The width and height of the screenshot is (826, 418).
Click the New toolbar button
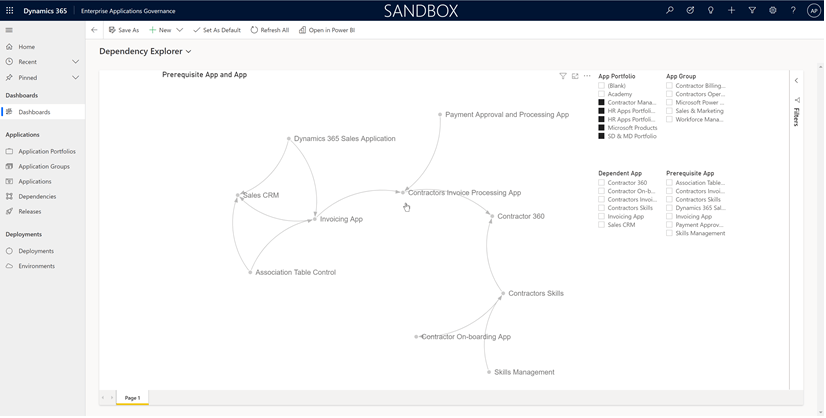pyautogui.click(x=160, y=30)
